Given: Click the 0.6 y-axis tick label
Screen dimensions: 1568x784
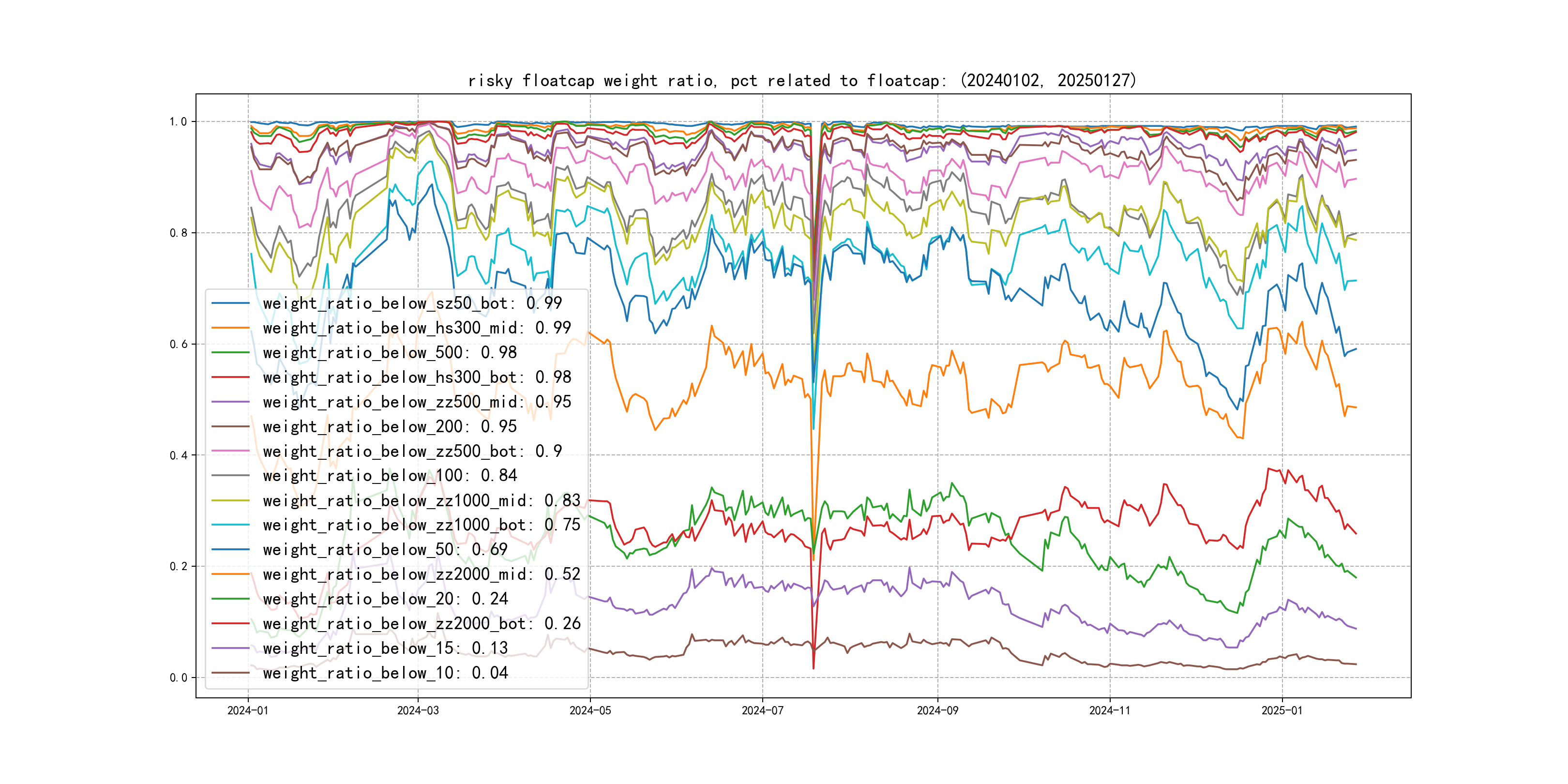Looking at the screenshot, I should pyautogui.click(x=178, y=345).
